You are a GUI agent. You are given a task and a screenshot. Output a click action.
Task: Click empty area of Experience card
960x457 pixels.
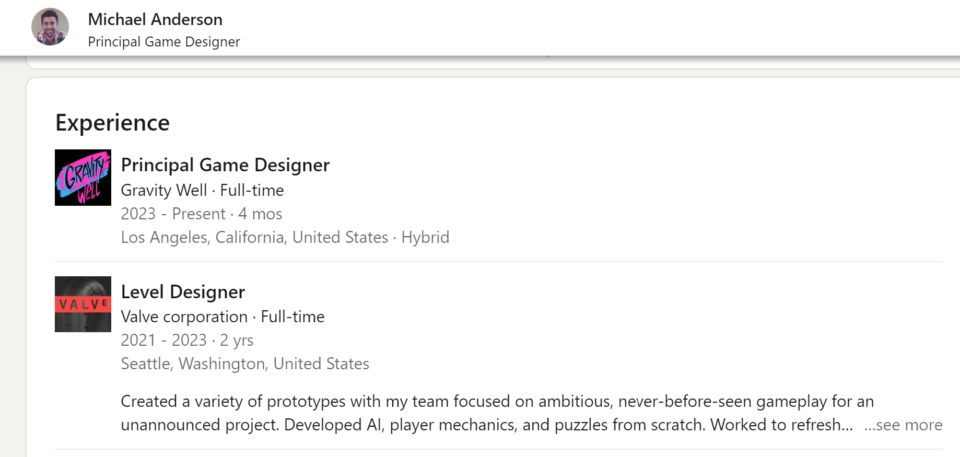[673, 184]
